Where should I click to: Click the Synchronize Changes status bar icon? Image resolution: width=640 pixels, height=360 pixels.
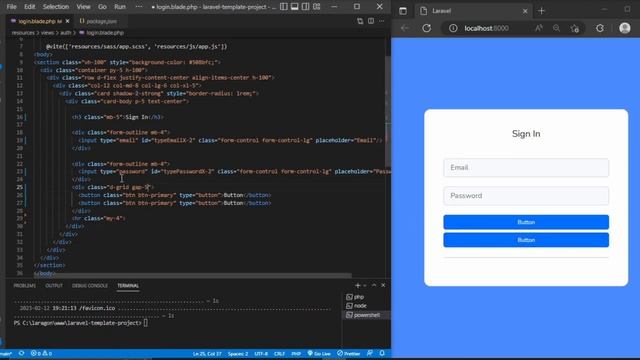click(x=21, y=353)
